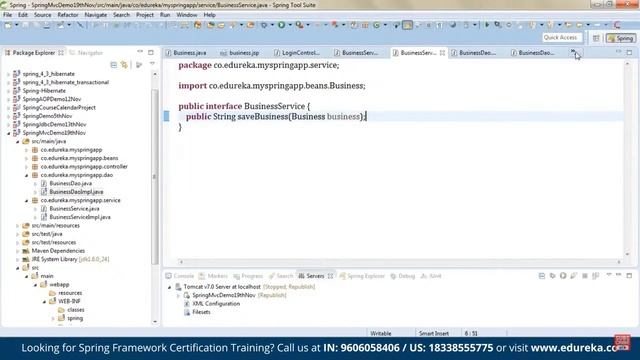Switch to the first BusinessDao... editor tab
Viewport: 640px width, 360px height.
[x=474, y=53]
